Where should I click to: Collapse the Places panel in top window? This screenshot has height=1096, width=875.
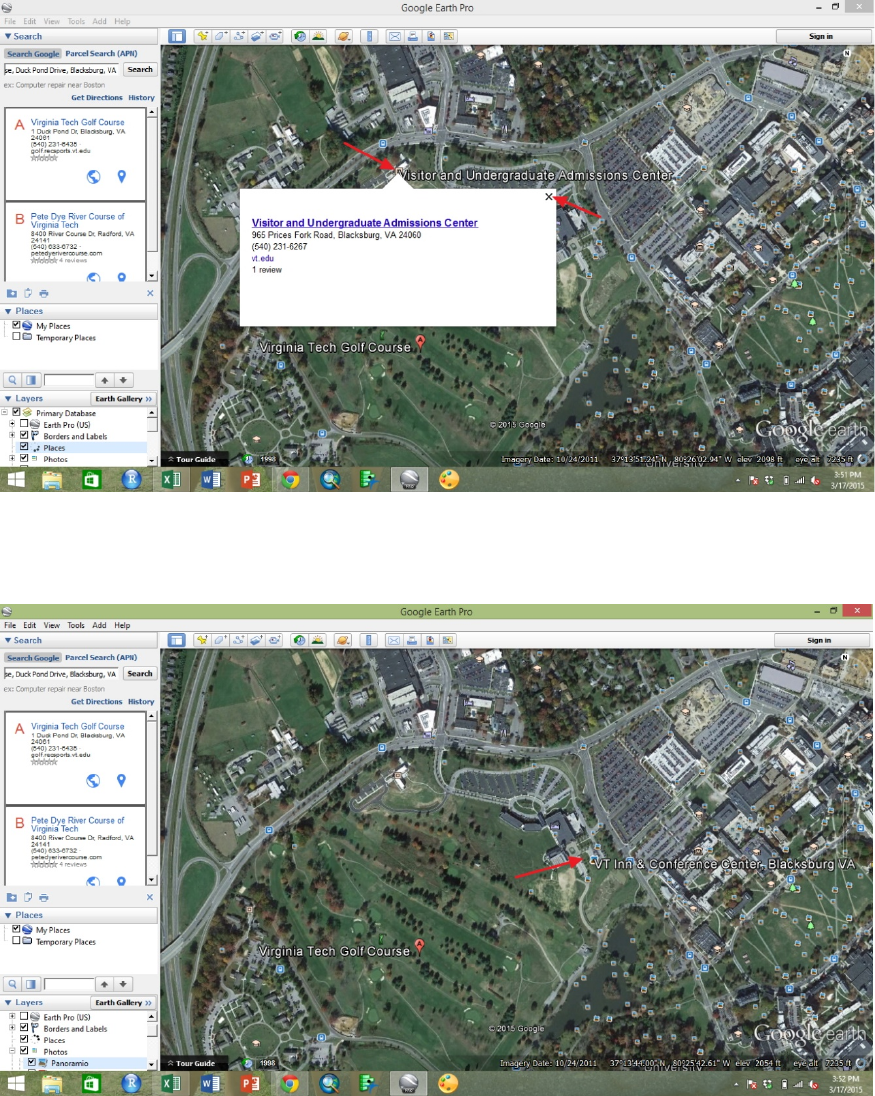pos(8,311)
